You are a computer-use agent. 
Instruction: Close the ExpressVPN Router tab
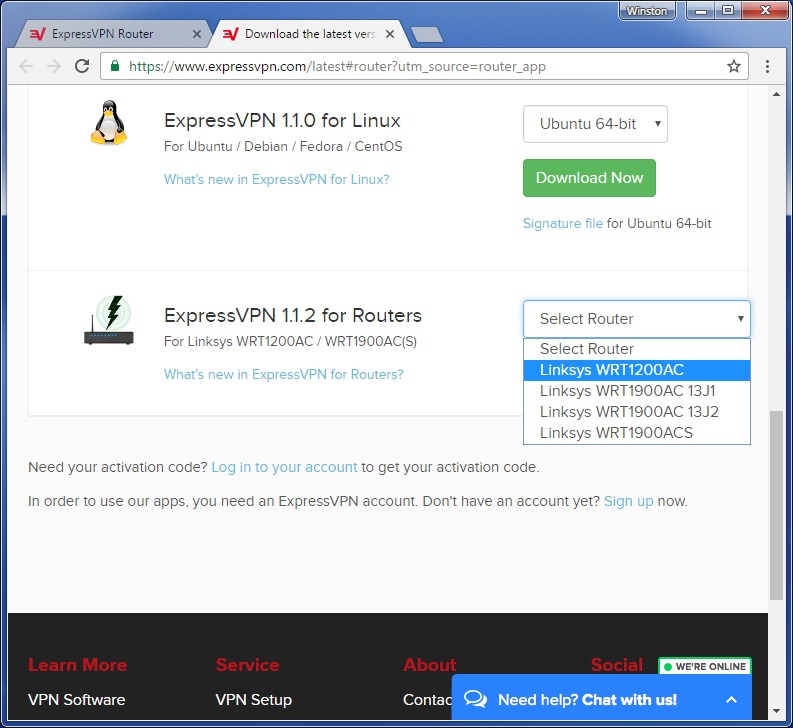(197, 34)
